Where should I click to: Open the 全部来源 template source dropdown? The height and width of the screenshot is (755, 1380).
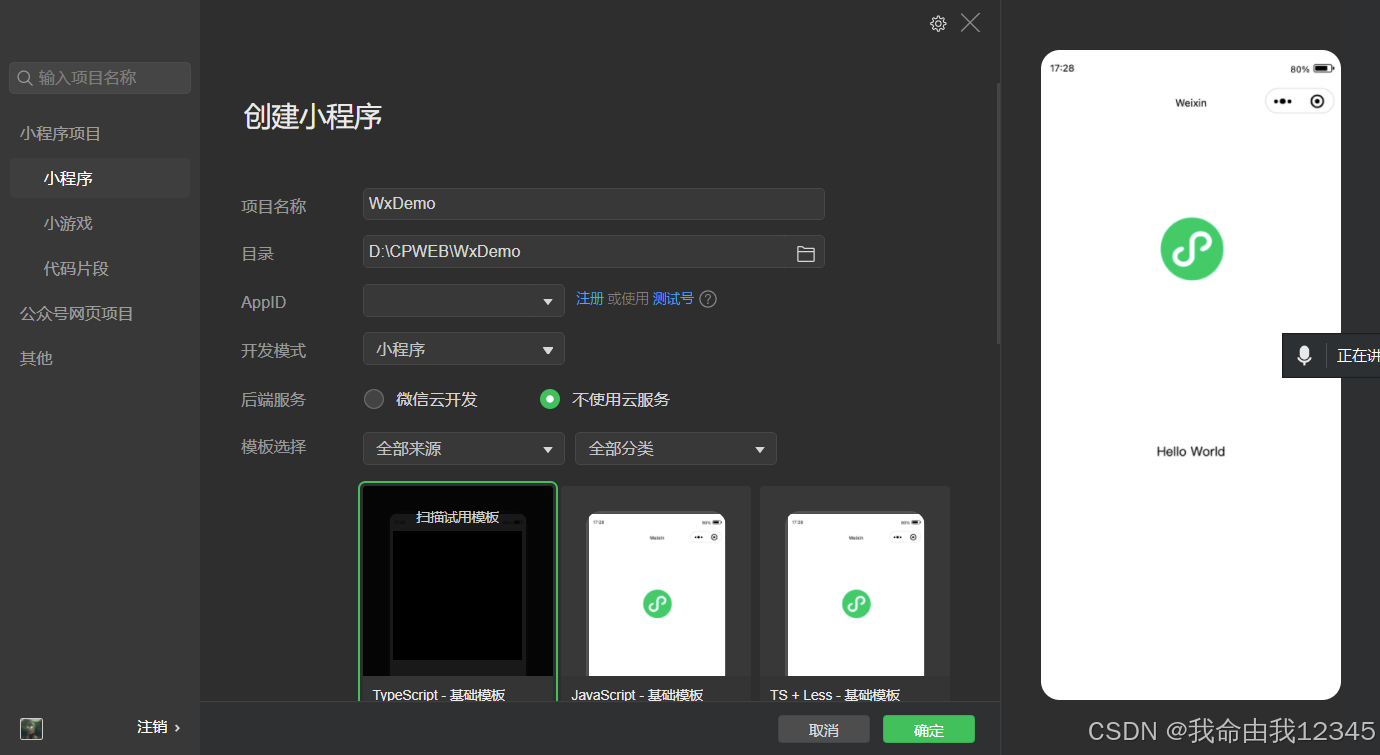[x=464, y=448]
